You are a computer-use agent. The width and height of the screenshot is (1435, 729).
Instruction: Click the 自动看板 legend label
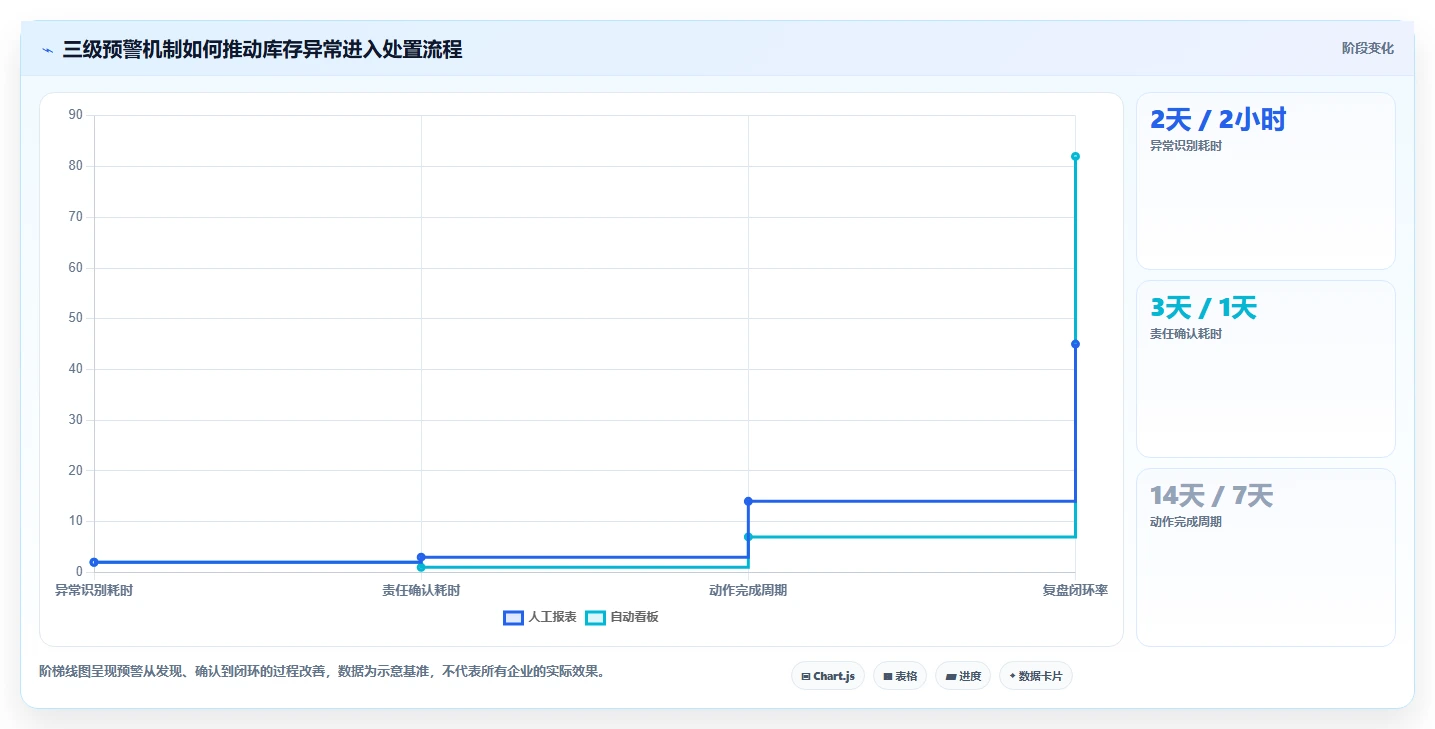(634, 617)
